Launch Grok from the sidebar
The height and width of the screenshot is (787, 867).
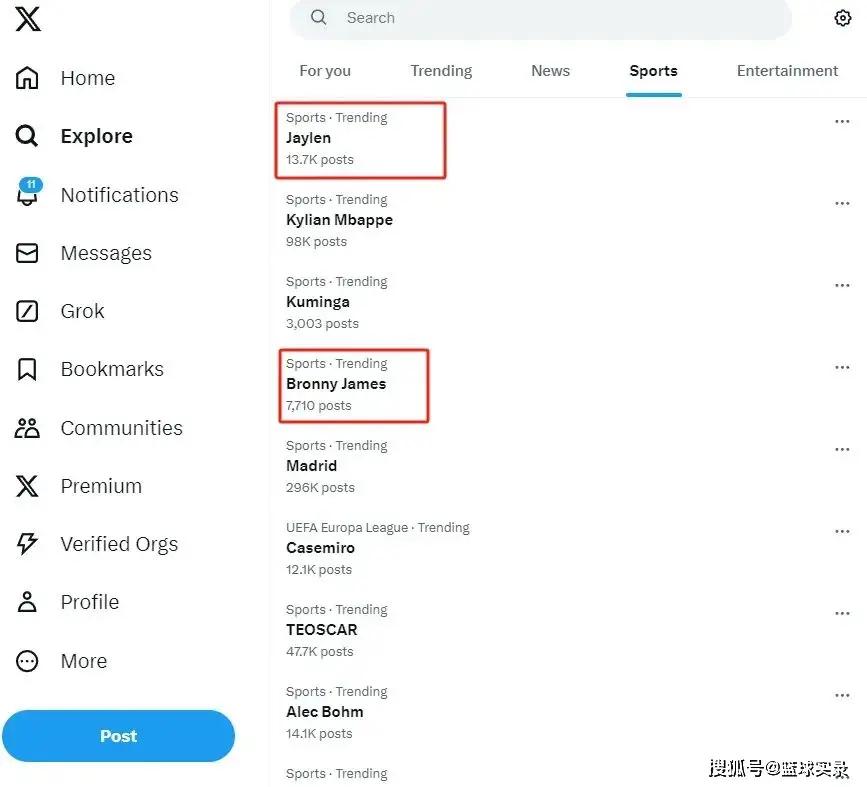coord(82,311)
